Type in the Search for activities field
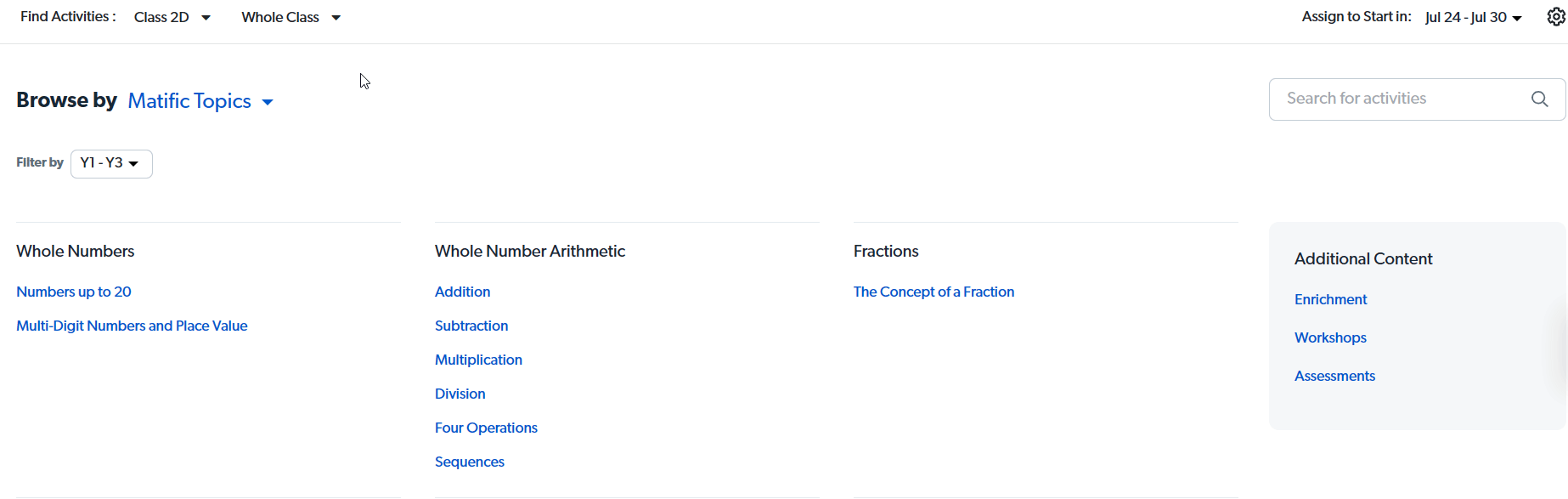 point(1402,99)
